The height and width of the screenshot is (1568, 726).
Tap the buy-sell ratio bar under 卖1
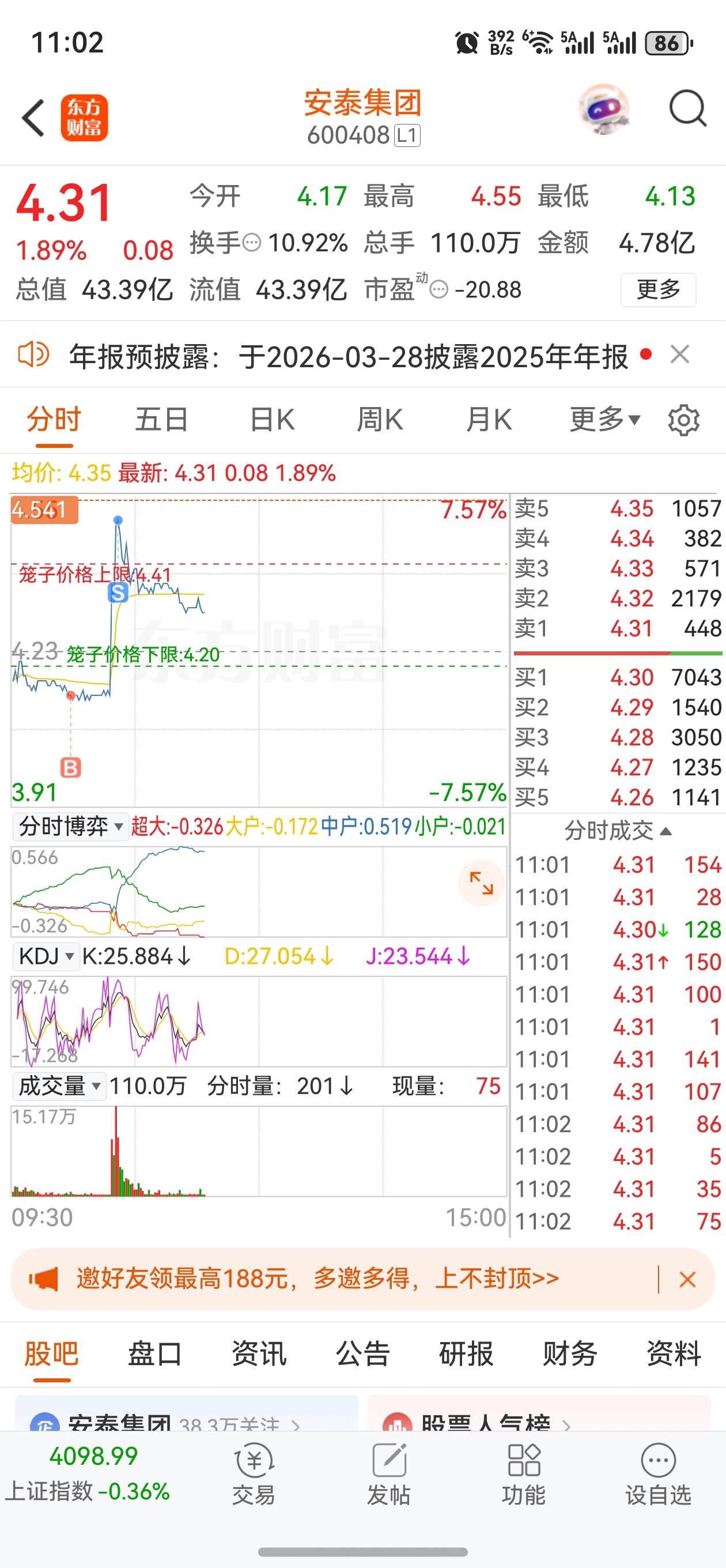click(x=618, y=654)
